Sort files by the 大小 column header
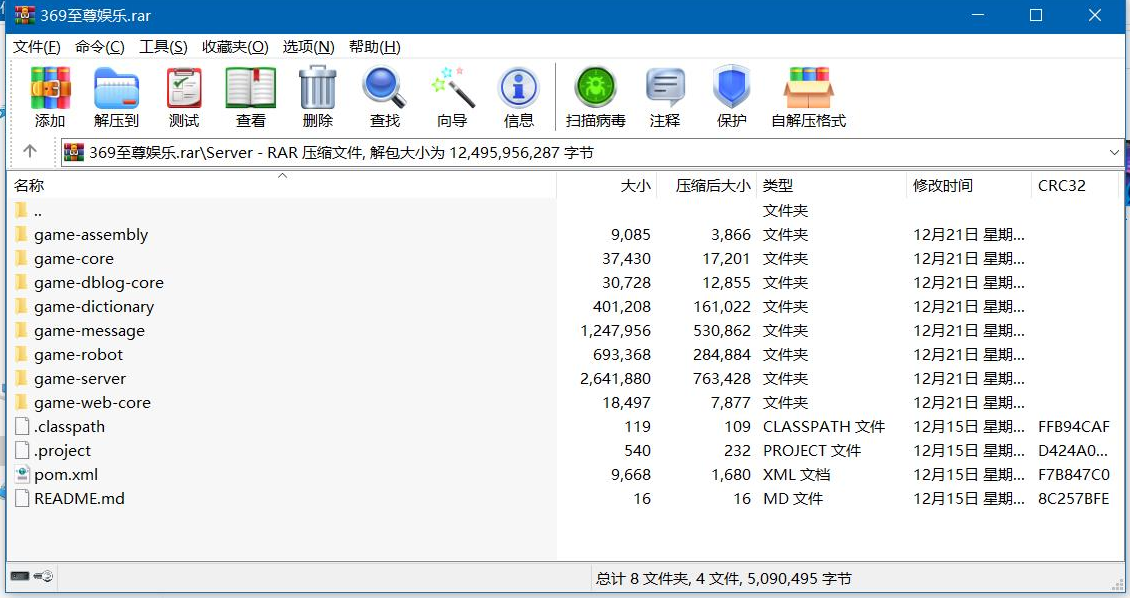 630,185
